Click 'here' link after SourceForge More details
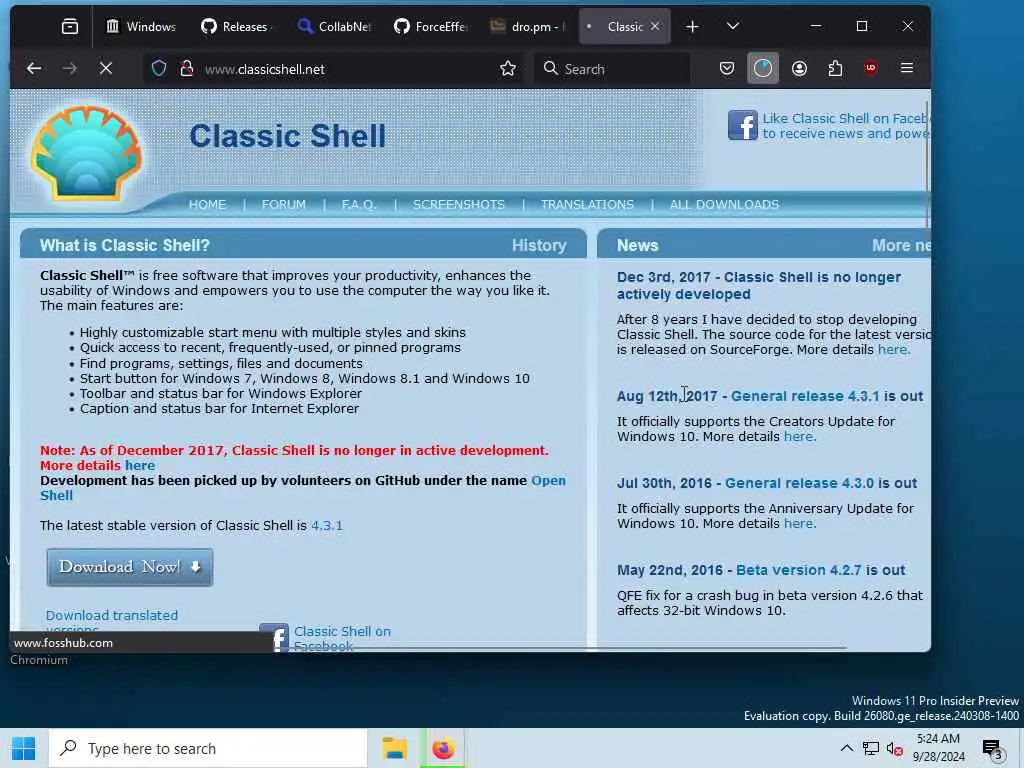This screenshot has height=768, width=1024. (893, 349)
